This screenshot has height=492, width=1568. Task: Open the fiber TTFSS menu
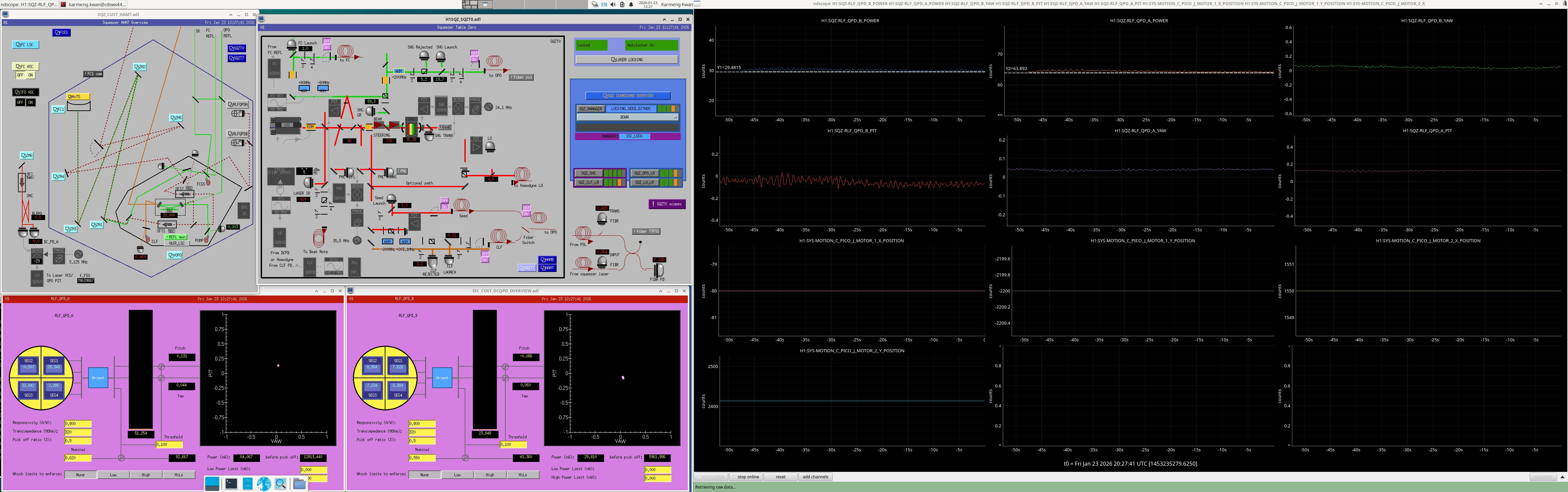pos(646,231)
